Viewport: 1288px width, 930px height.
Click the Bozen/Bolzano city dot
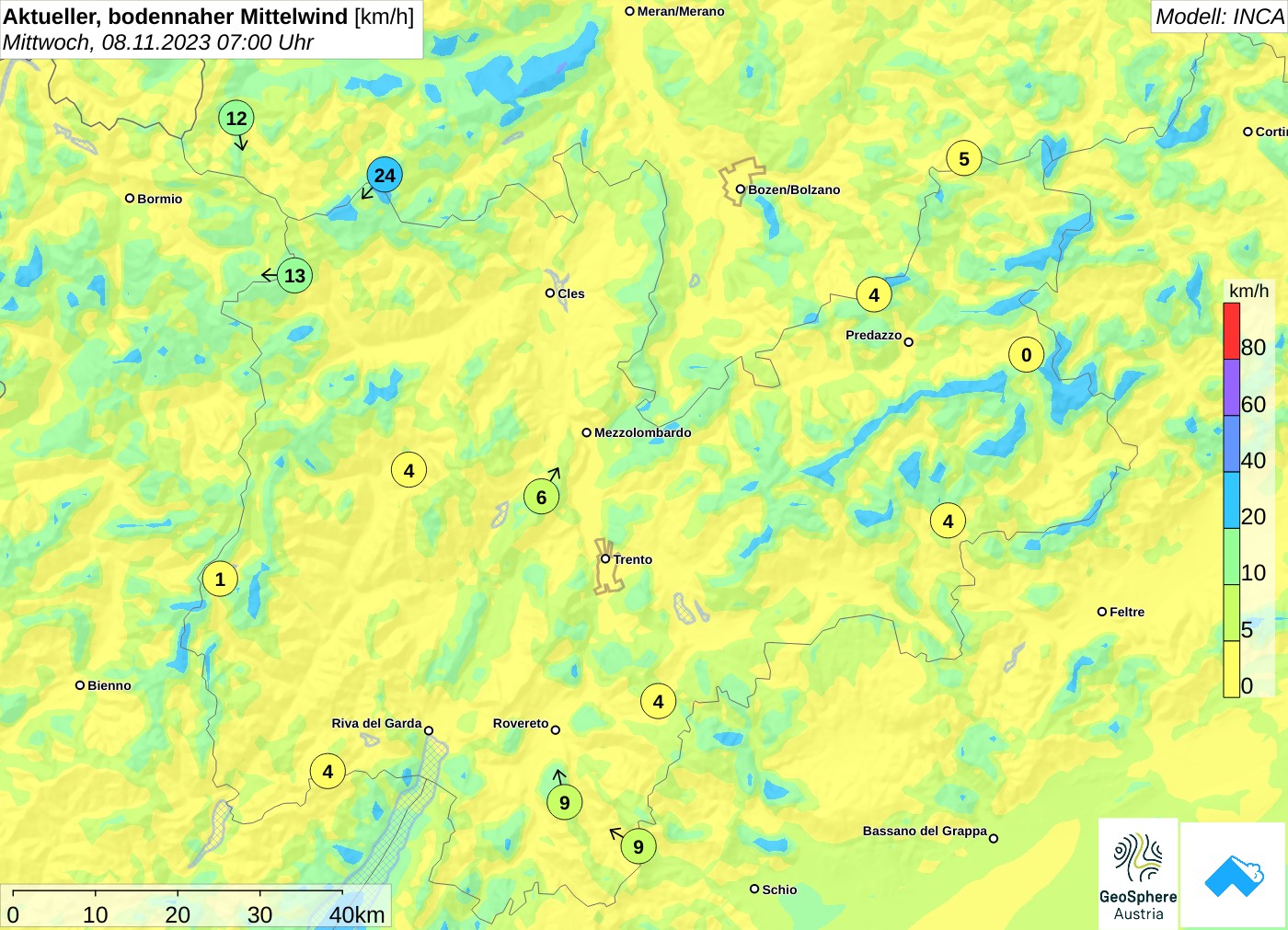(x=740, y=189)
